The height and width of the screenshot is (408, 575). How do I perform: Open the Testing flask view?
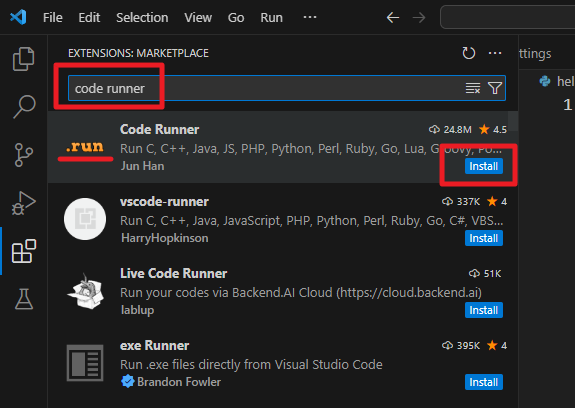(24, 299)
